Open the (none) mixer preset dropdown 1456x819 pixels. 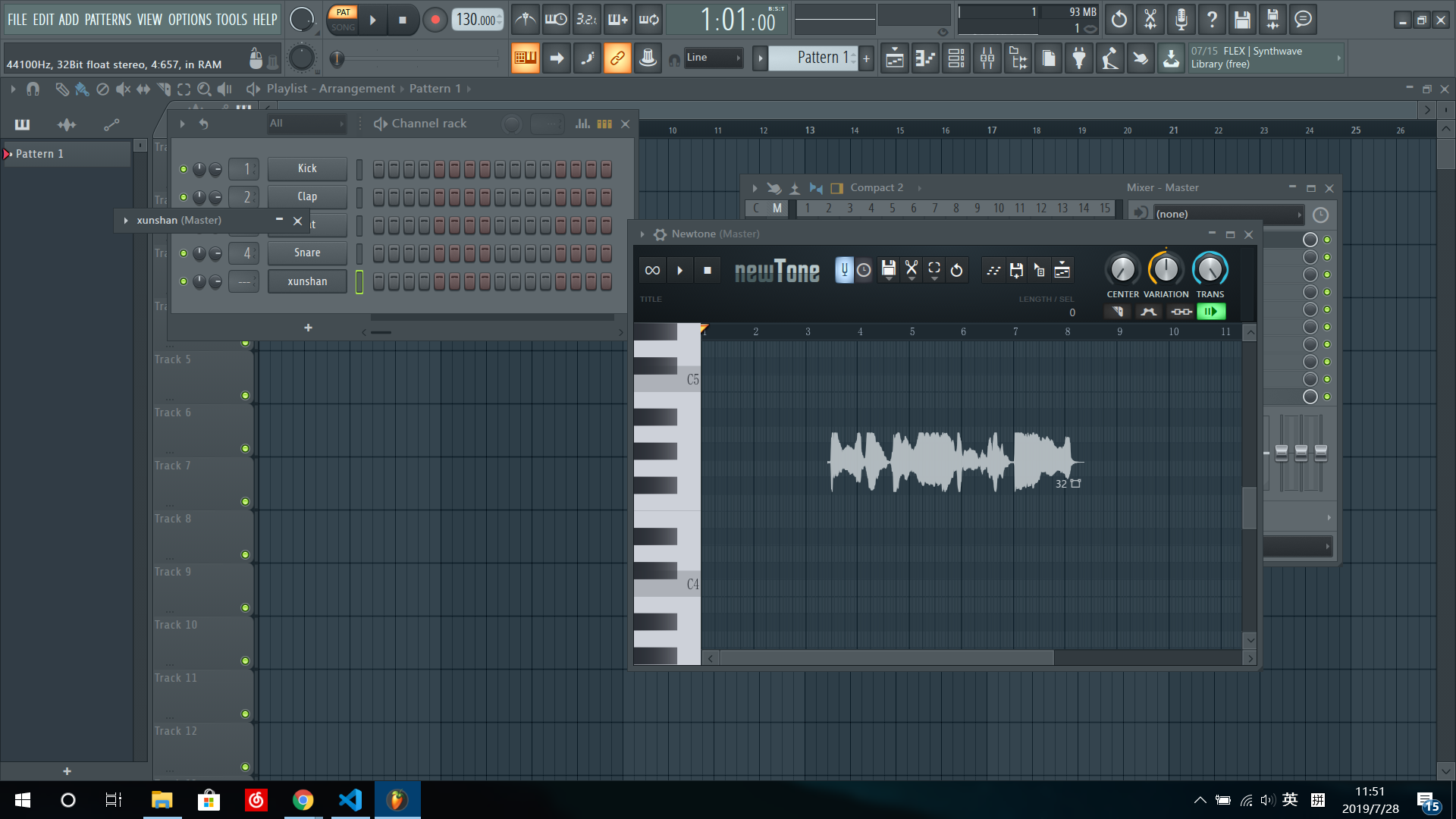coord(1228,215)
